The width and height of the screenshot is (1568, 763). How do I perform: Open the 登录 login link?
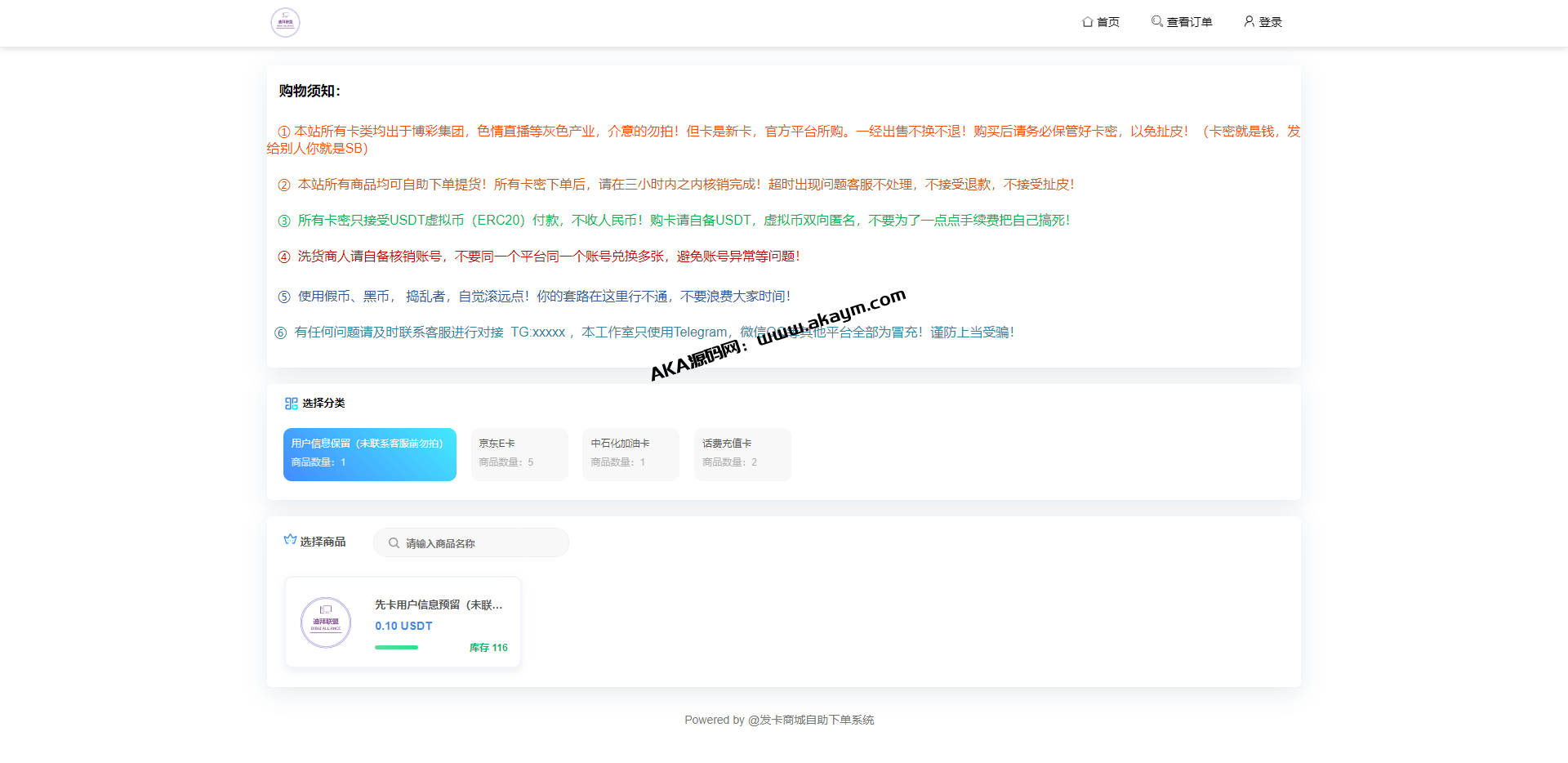[x=1270, y=22]
